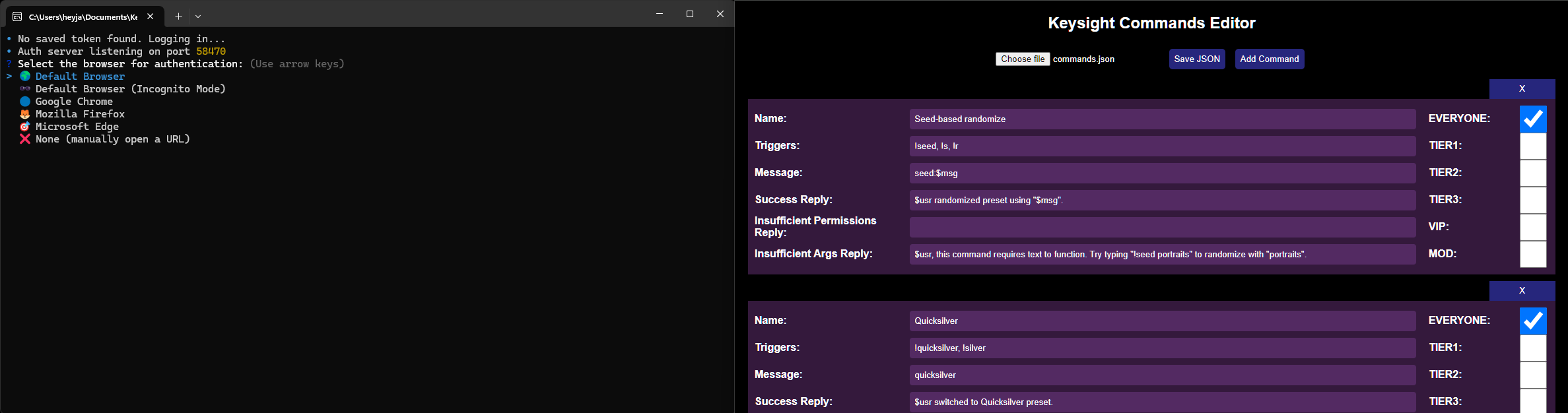Choose Mozilla Firefox for authentication
Viewport: 1568px width, 413px height.
pyautogui.click(x=80, y=114)
